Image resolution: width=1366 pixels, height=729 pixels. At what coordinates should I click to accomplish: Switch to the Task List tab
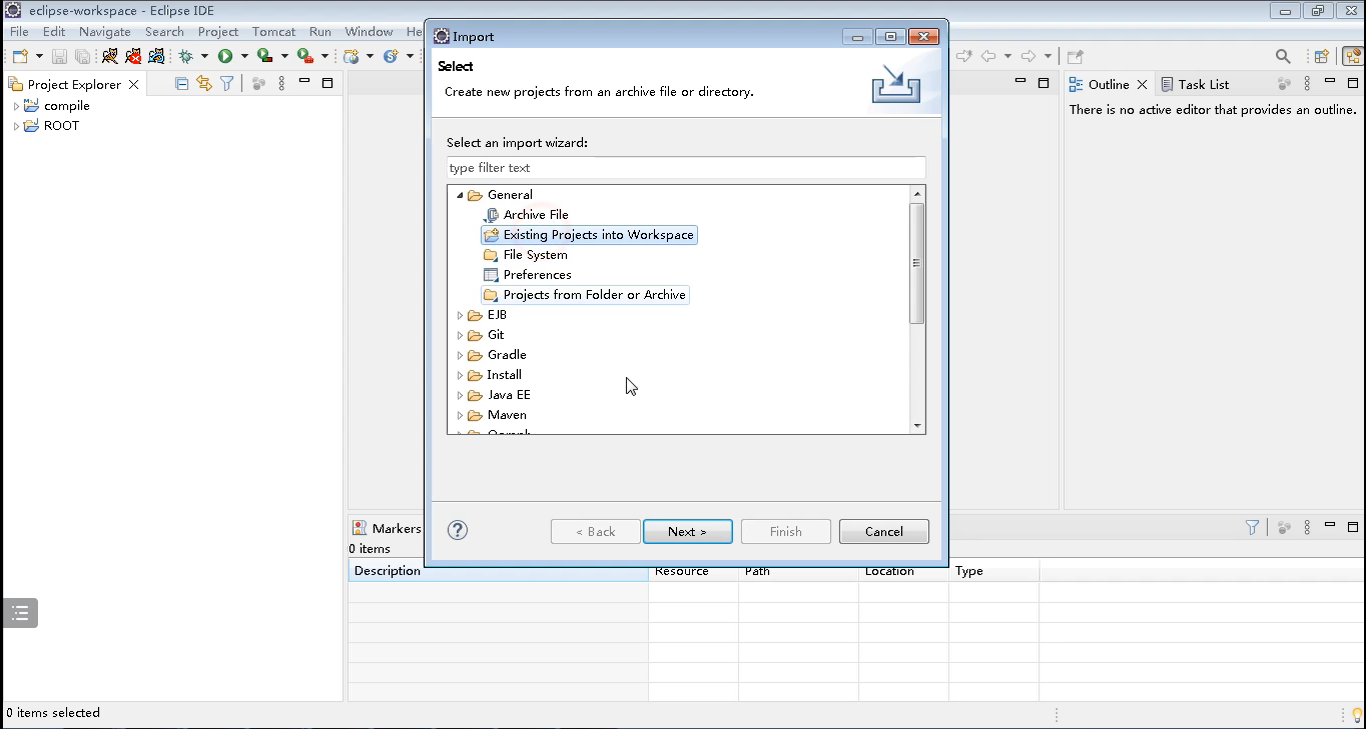click(1195, 85)
